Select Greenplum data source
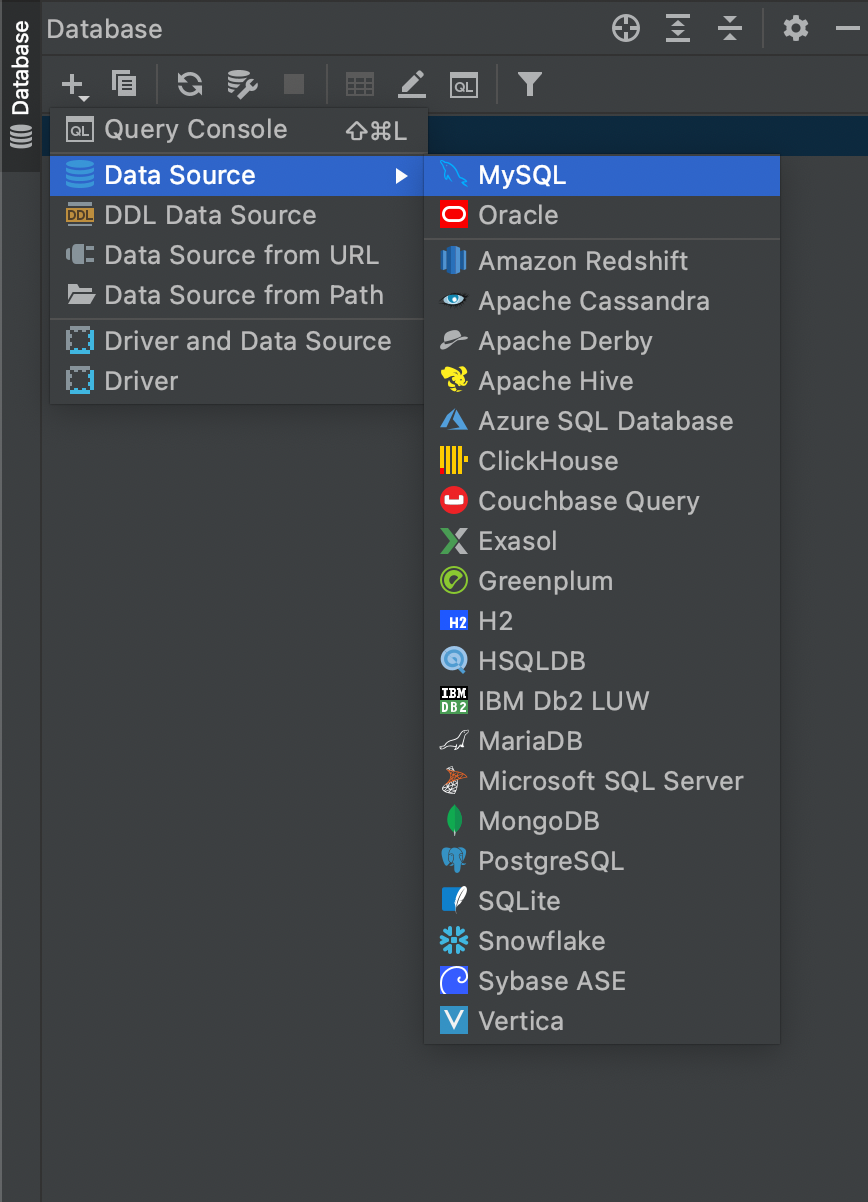Screen dimensions: 868x1202 click(x=602, y=581)
